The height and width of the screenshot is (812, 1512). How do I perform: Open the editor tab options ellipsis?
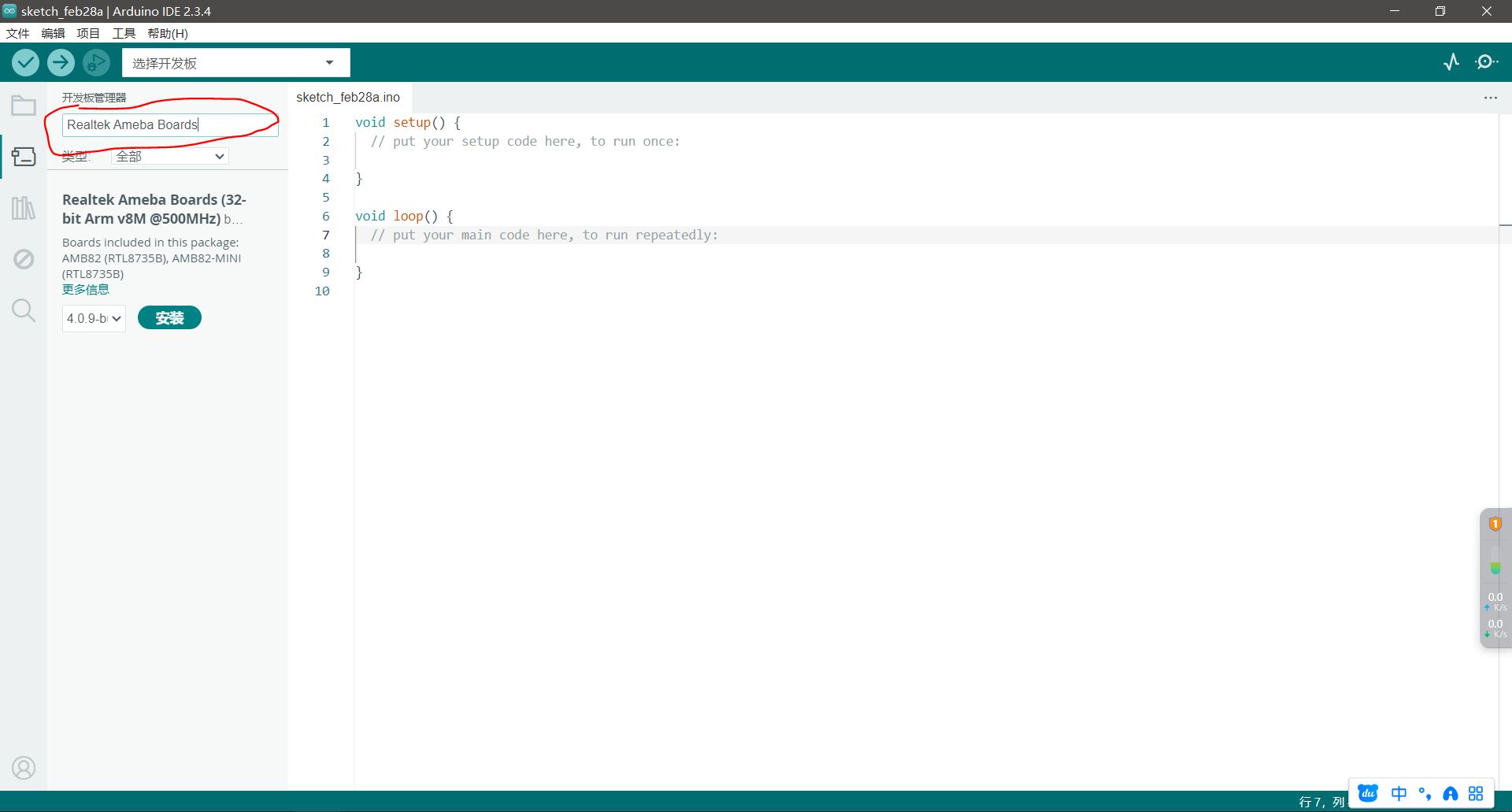pos(1491,98)
